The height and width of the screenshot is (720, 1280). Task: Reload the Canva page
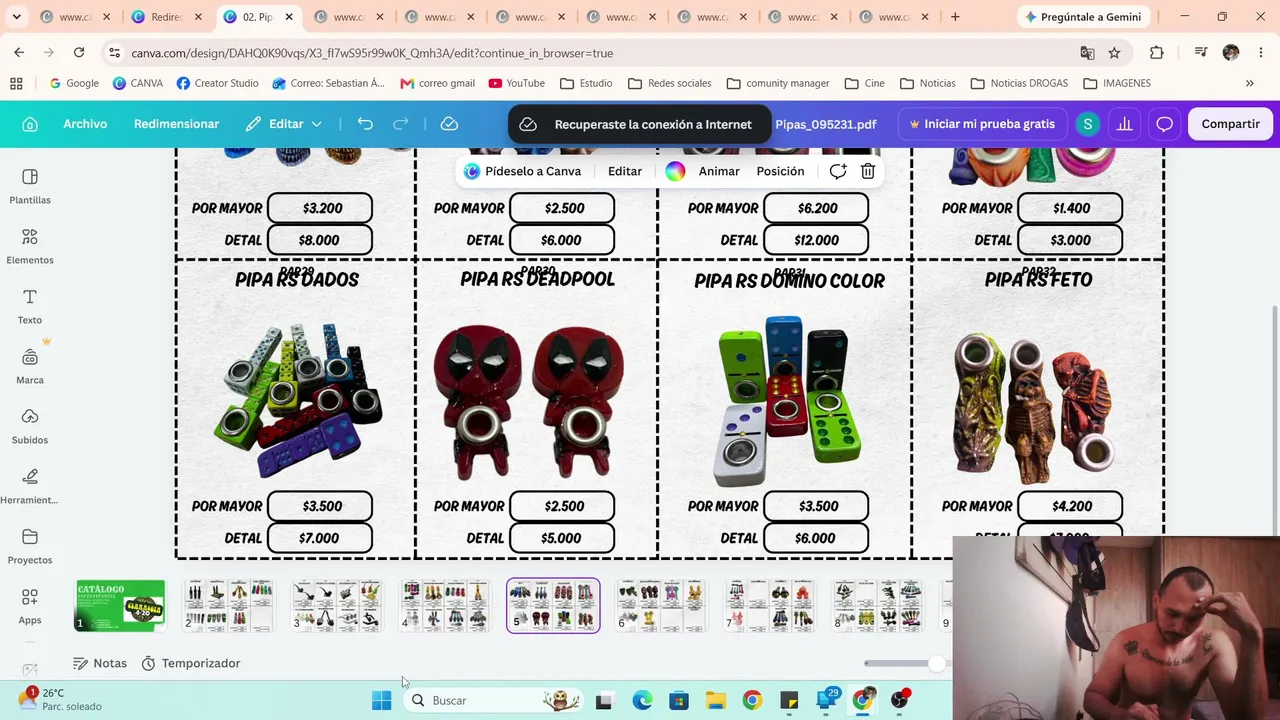[79, 53]
